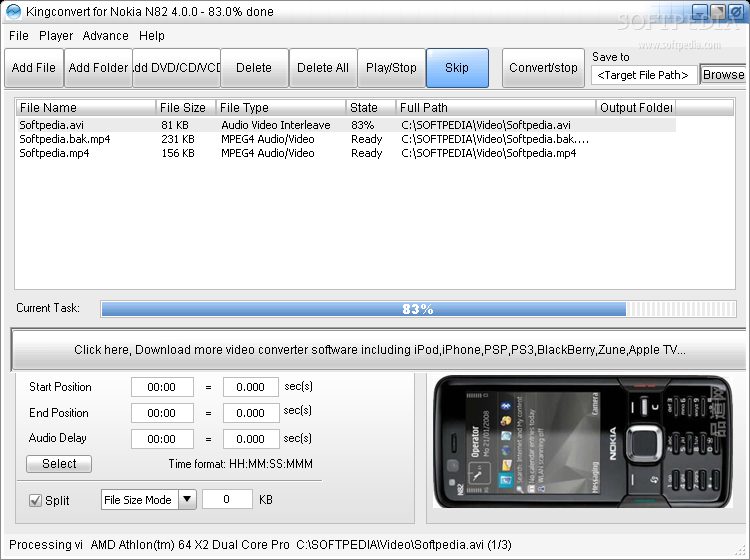Sort by File Name column header
The width and height of the screenshot is (750, 560).
click(x=85, y=108)
